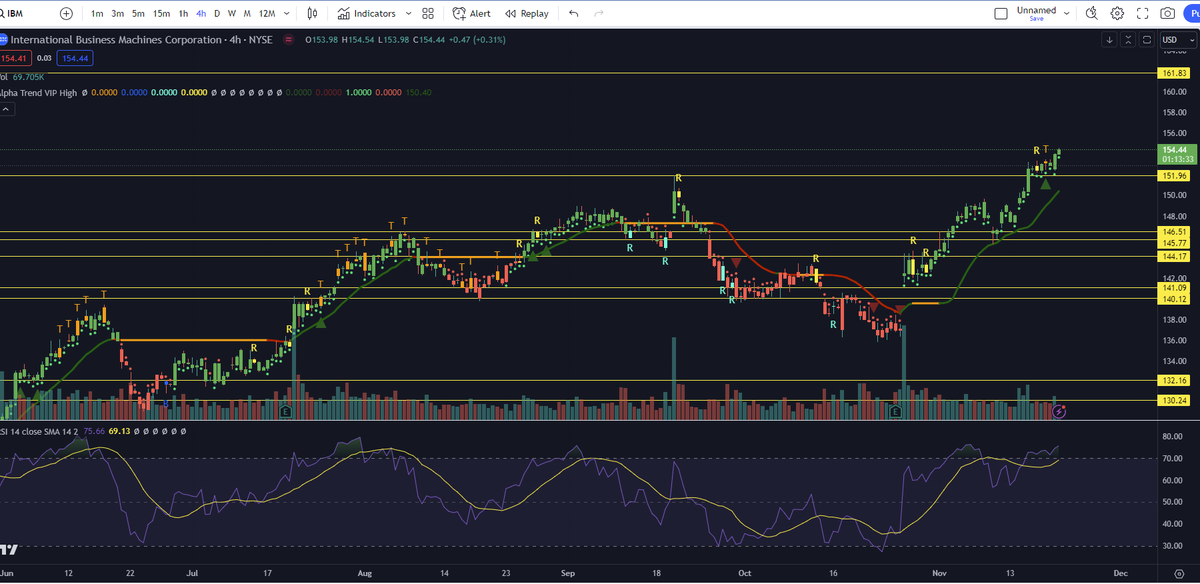Open chart settings gear

[1117, 14]
